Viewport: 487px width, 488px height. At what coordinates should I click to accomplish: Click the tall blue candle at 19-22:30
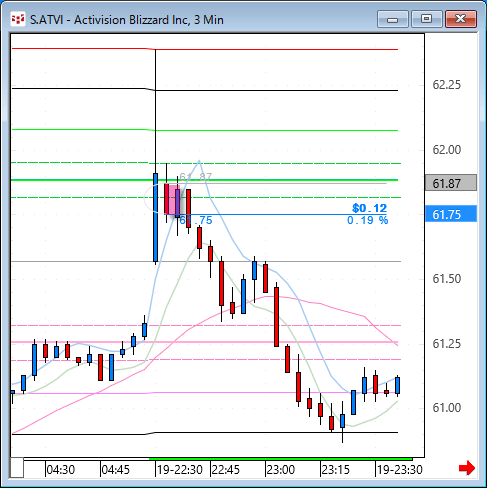pyautogui.click(x=155, y=217)
